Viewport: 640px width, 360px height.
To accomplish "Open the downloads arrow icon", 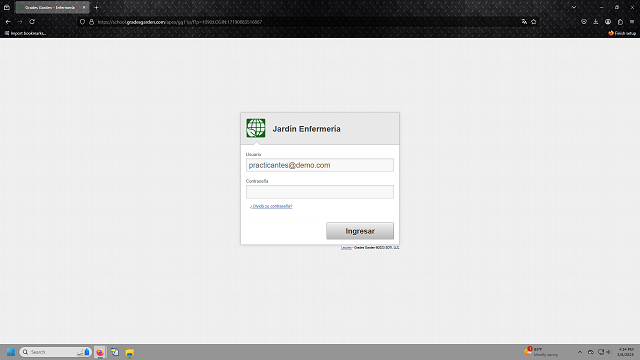I will click(x=596, y=22).
